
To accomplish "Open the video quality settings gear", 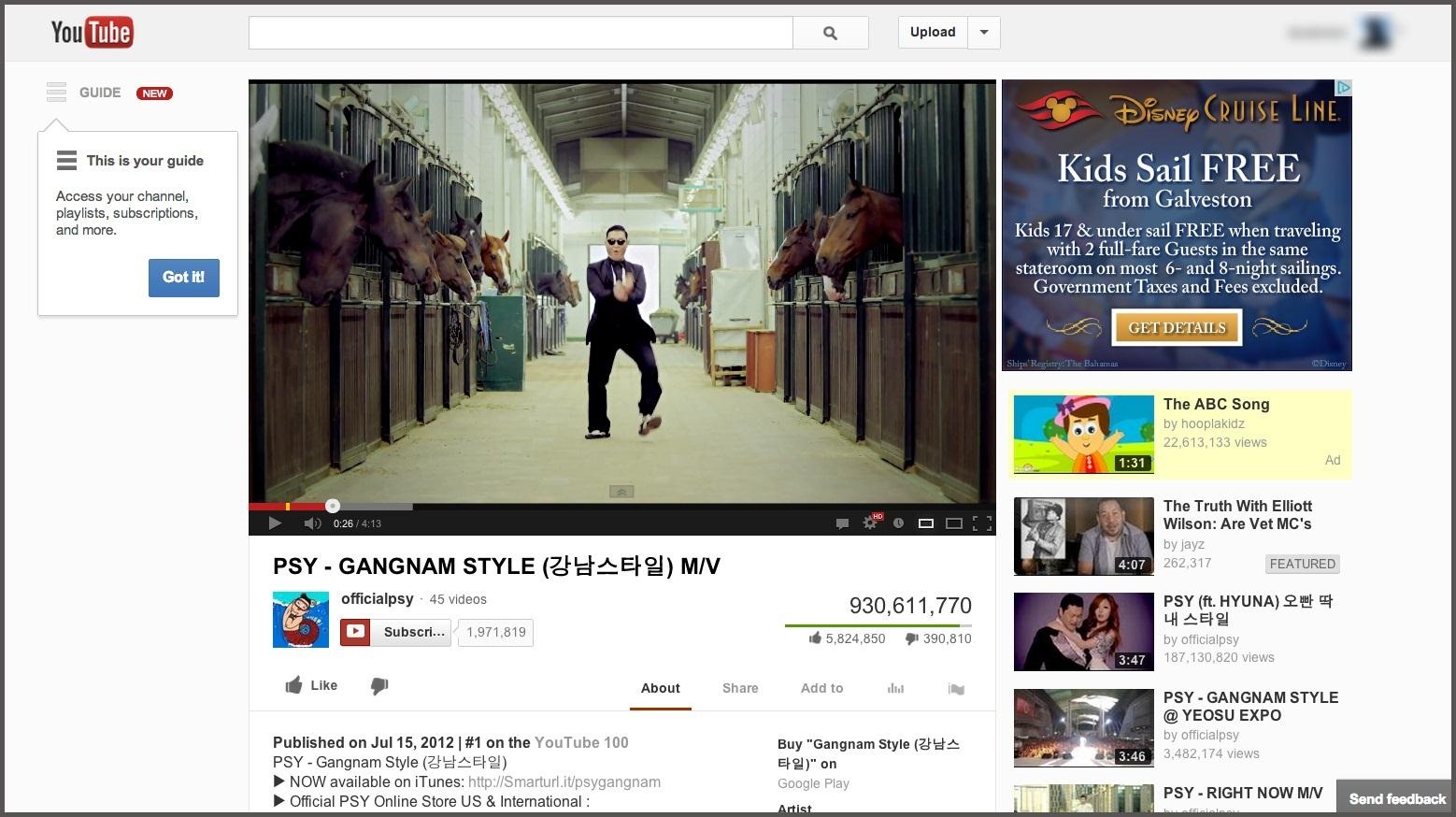I will (x=870, y=523).
